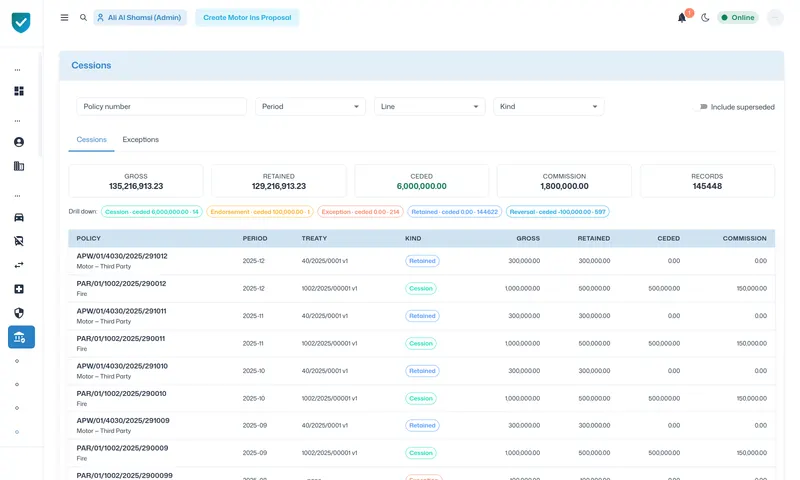The image size is (800, 480).
Task: Open the Line dropdown
Action: coord(430,107)
